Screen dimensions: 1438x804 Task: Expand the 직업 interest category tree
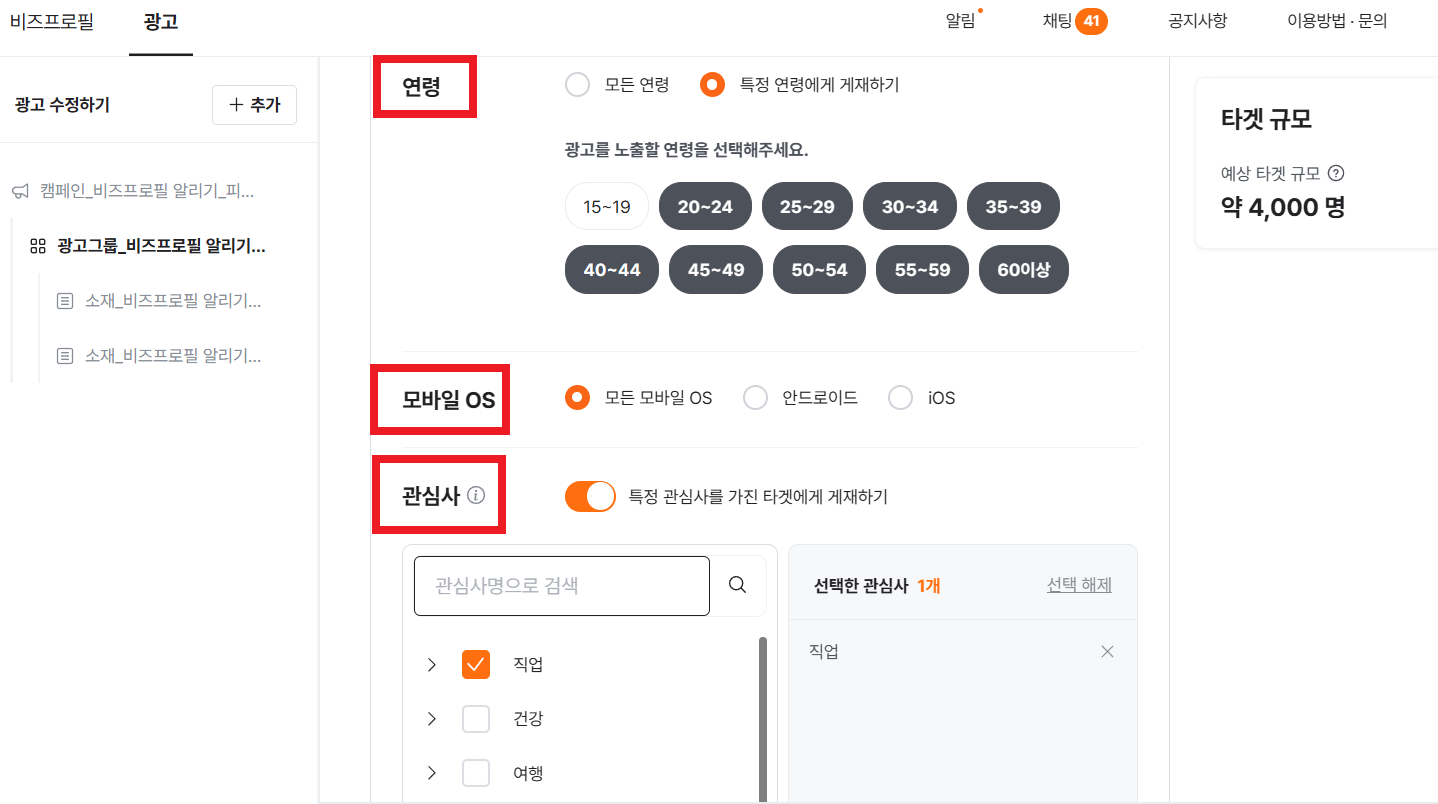tap(431, 664)
